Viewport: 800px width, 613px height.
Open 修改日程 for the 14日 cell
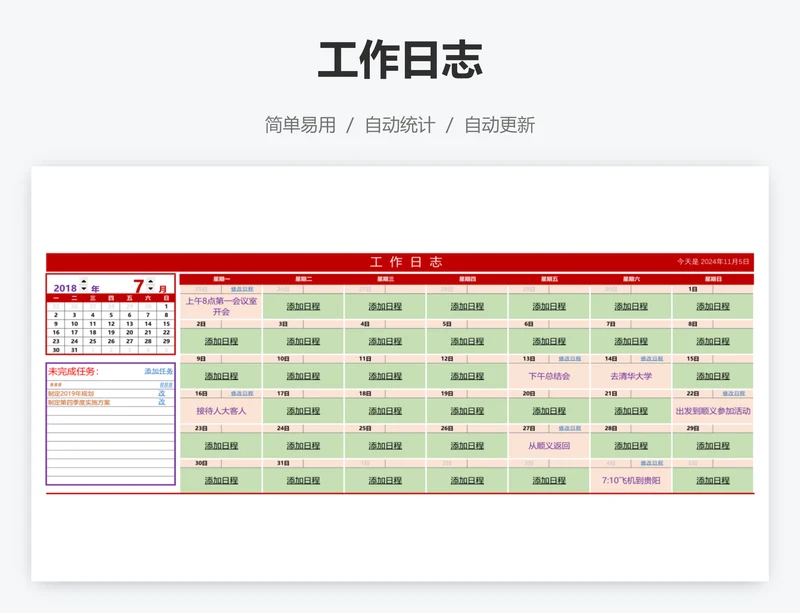652,359
